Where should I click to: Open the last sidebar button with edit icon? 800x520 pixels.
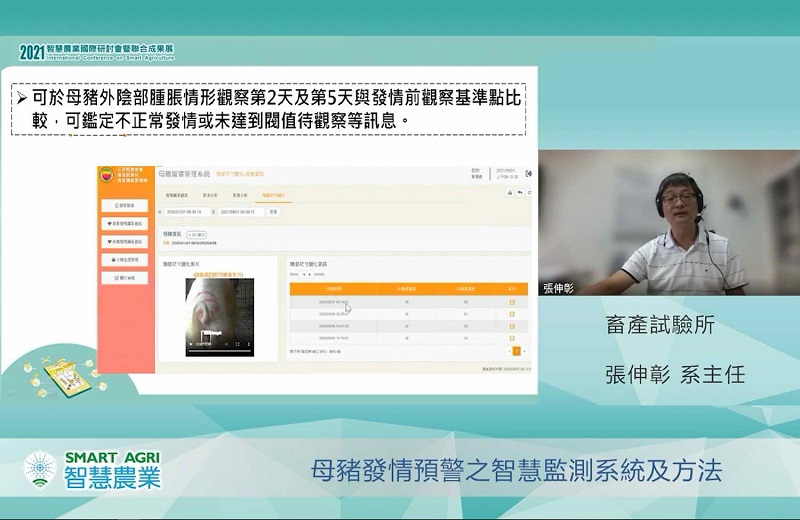(125, 278)
